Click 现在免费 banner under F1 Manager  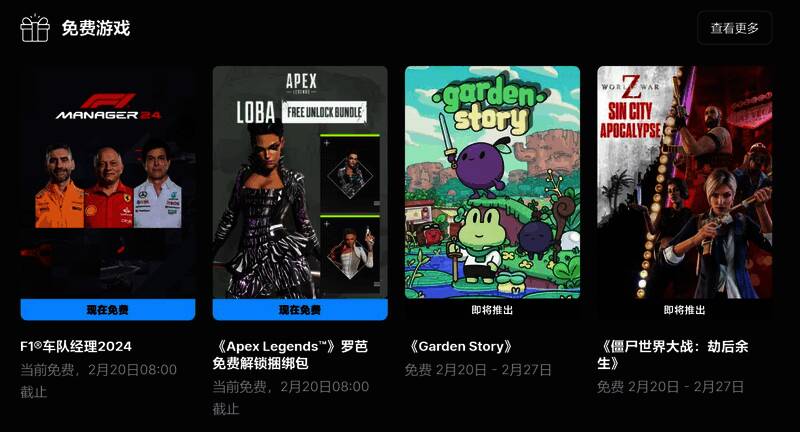click(x=108, y=310)
